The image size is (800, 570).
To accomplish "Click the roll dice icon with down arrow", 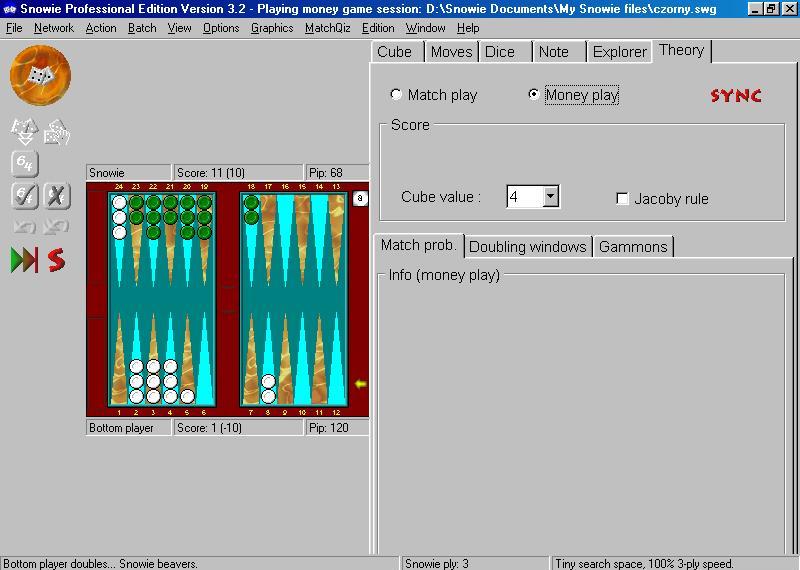I will click(24, 131).
